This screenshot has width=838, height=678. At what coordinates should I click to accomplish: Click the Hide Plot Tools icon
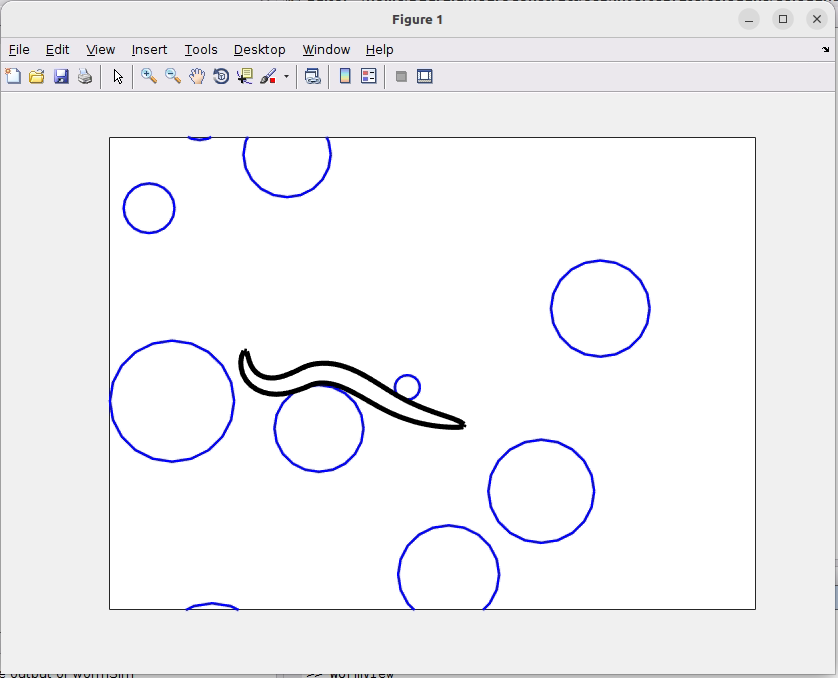(401, 76)
